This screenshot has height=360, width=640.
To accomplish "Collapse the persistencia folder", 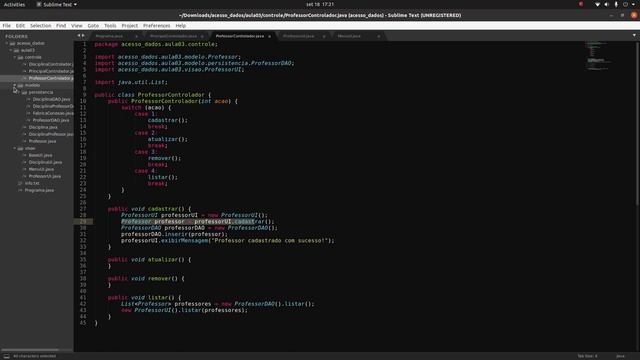I will (19, 92).
